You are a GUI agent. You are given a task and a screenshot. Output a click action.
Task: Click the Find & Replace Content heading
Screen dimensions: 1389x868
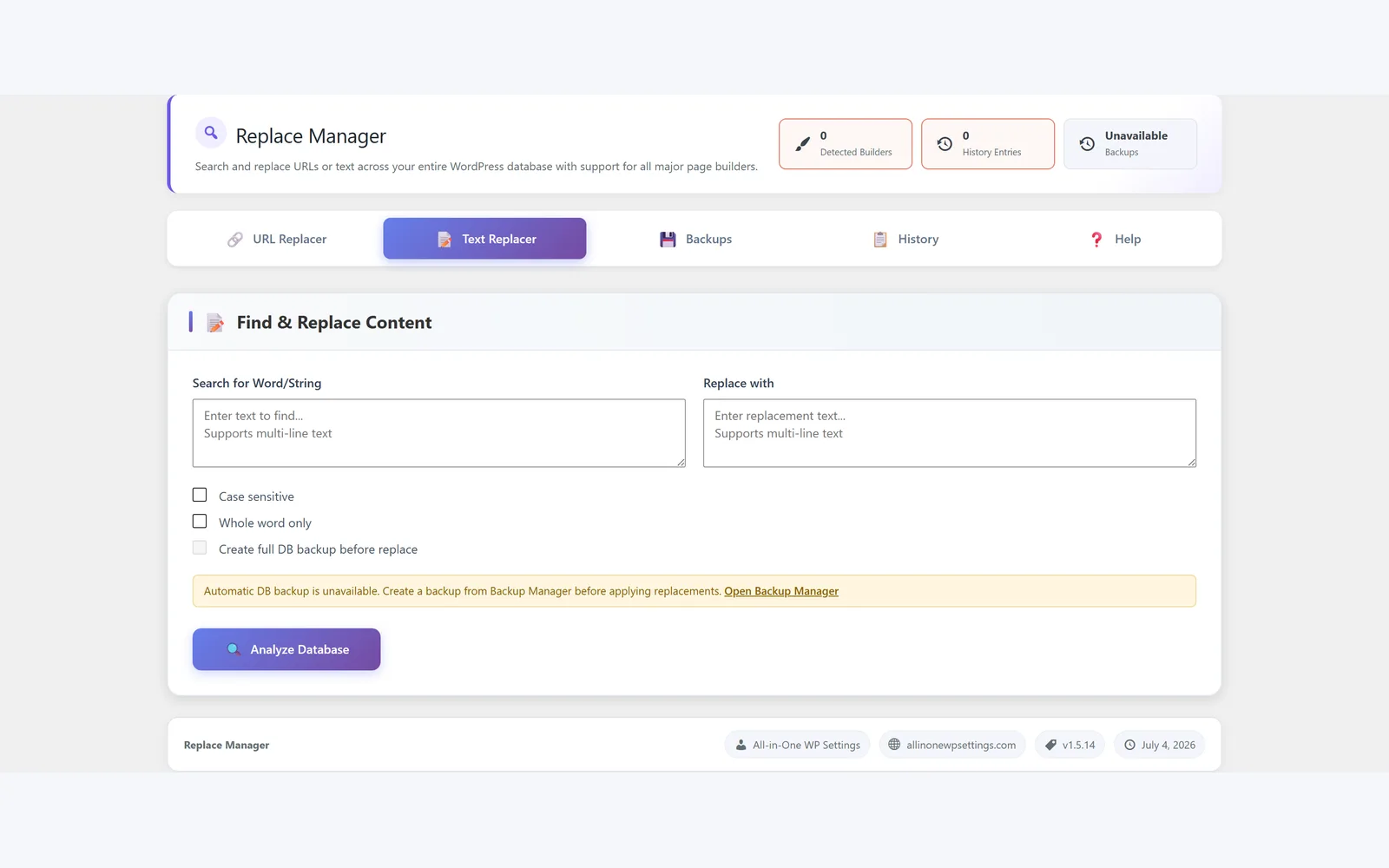click(x=334, y=323)
